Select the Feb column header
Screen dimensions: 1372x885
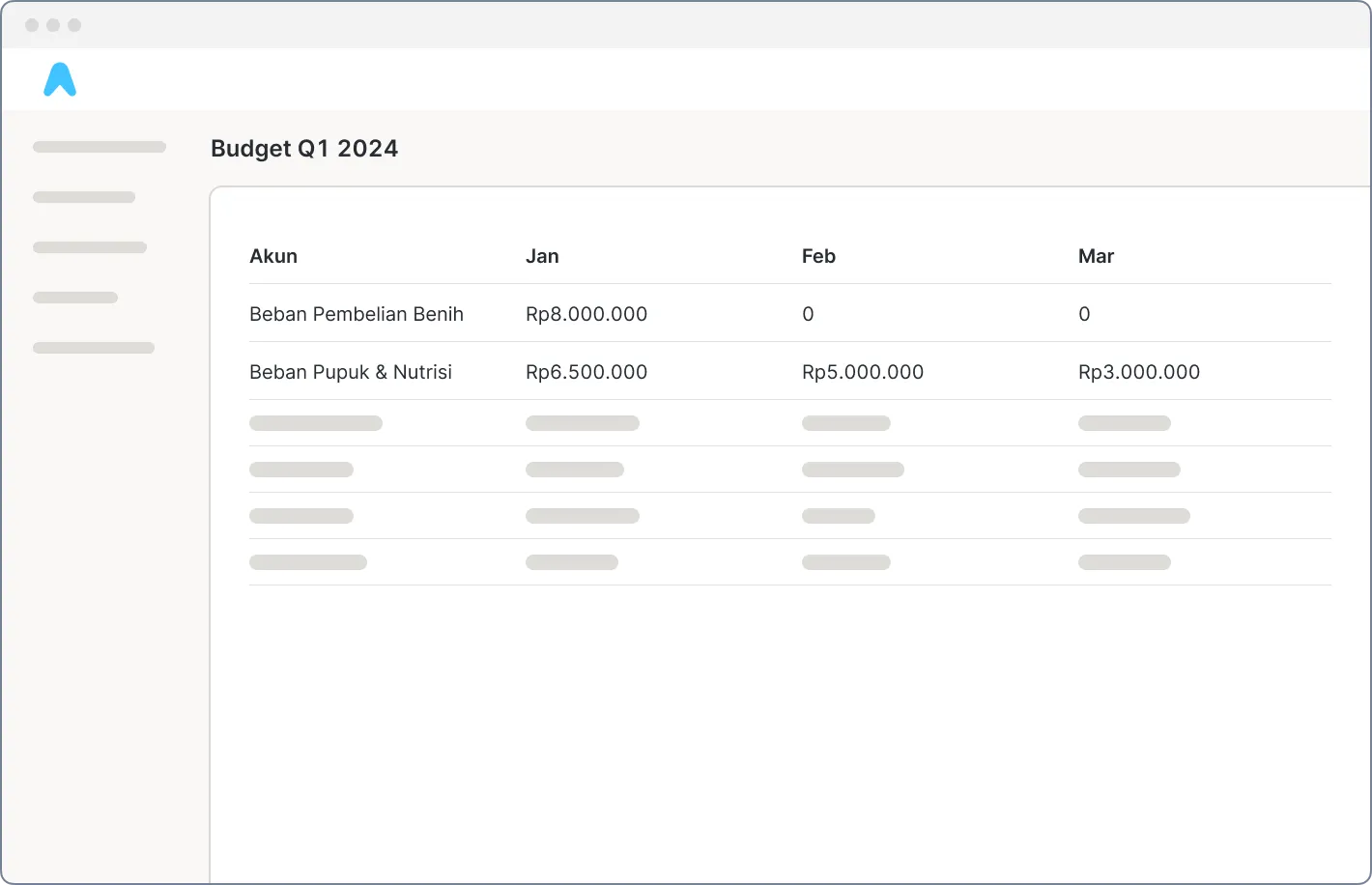(818, 256)
